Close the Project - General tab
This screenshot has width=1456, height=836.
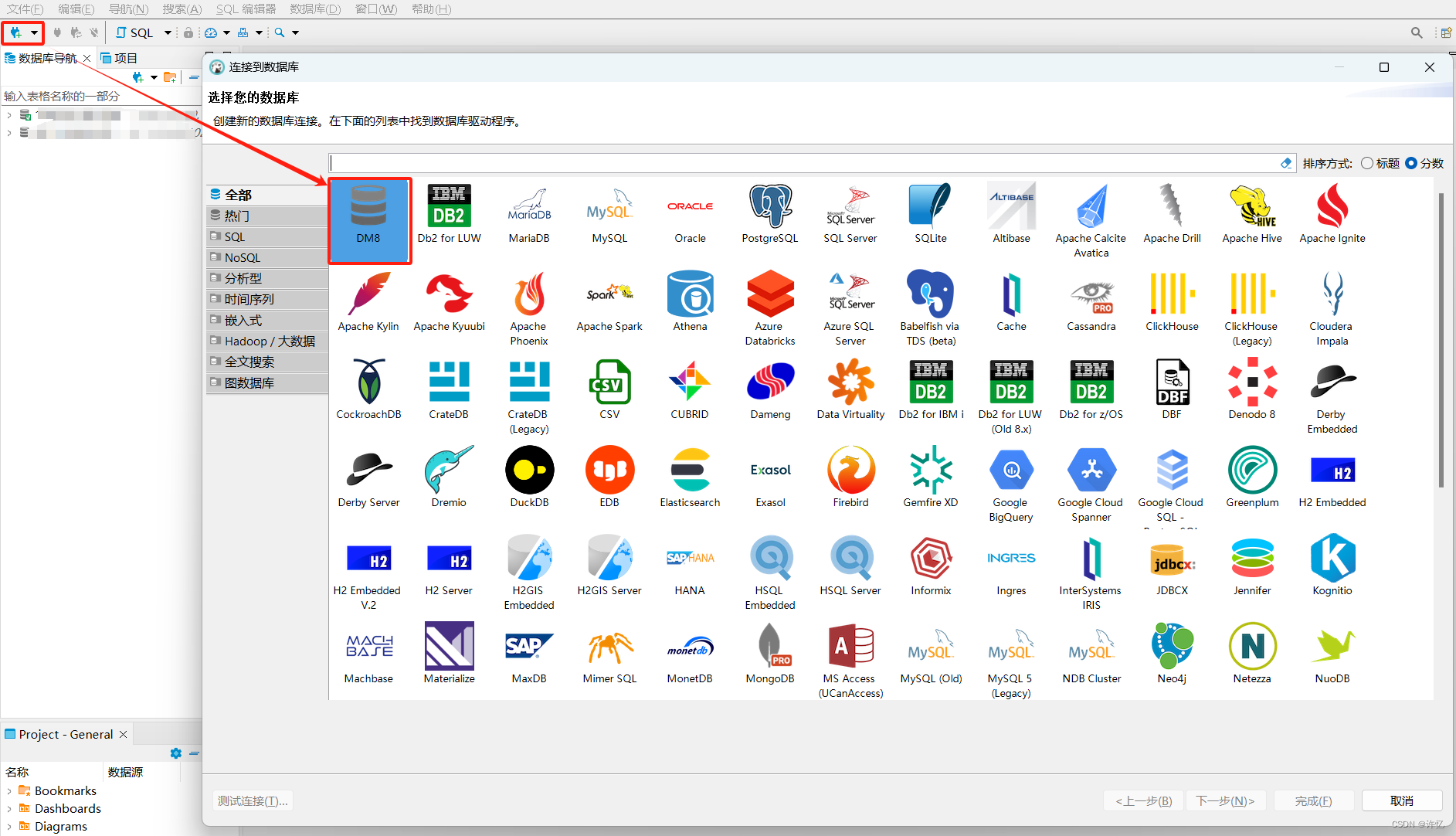123,734
